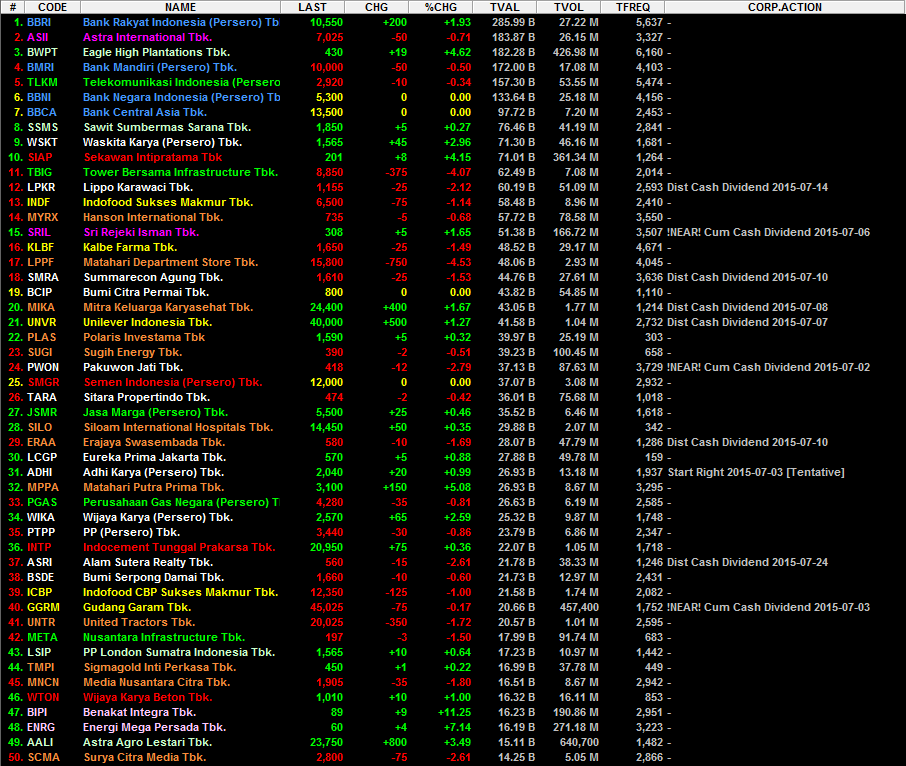This screenshot has height=766, width=906.
Task: Select Siloam International Hospitals Tbk. name
Action: (179, 427)
